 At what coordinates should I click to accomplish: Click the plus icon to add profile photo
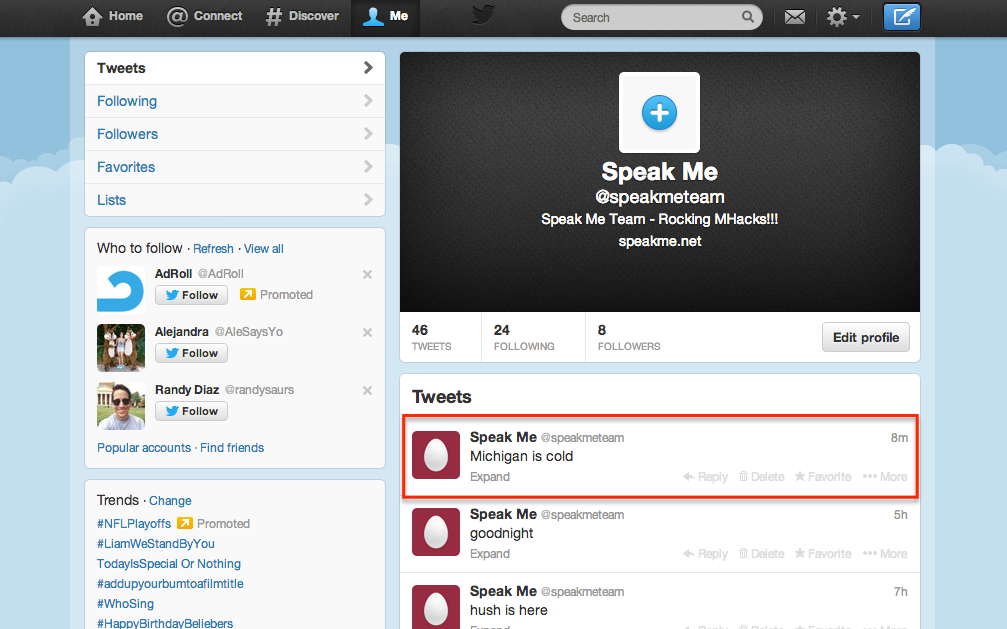[x=660, y=112]
